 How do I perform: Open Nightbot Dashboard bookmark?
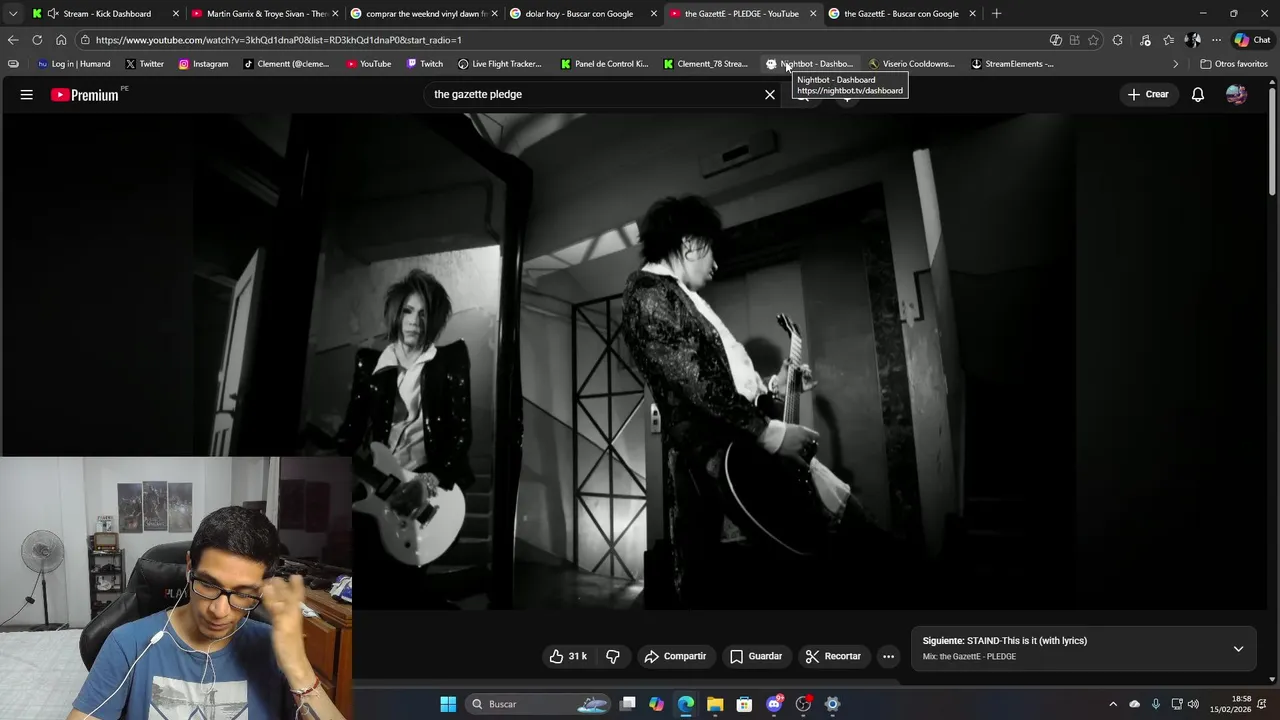pos(809,64)
